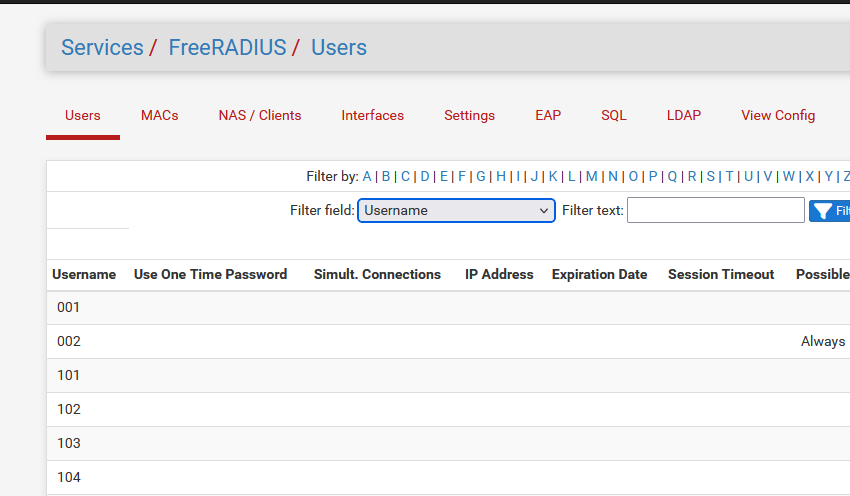Click the Filter text input box
Screen dimensions: 850x496
coord(715,211)
